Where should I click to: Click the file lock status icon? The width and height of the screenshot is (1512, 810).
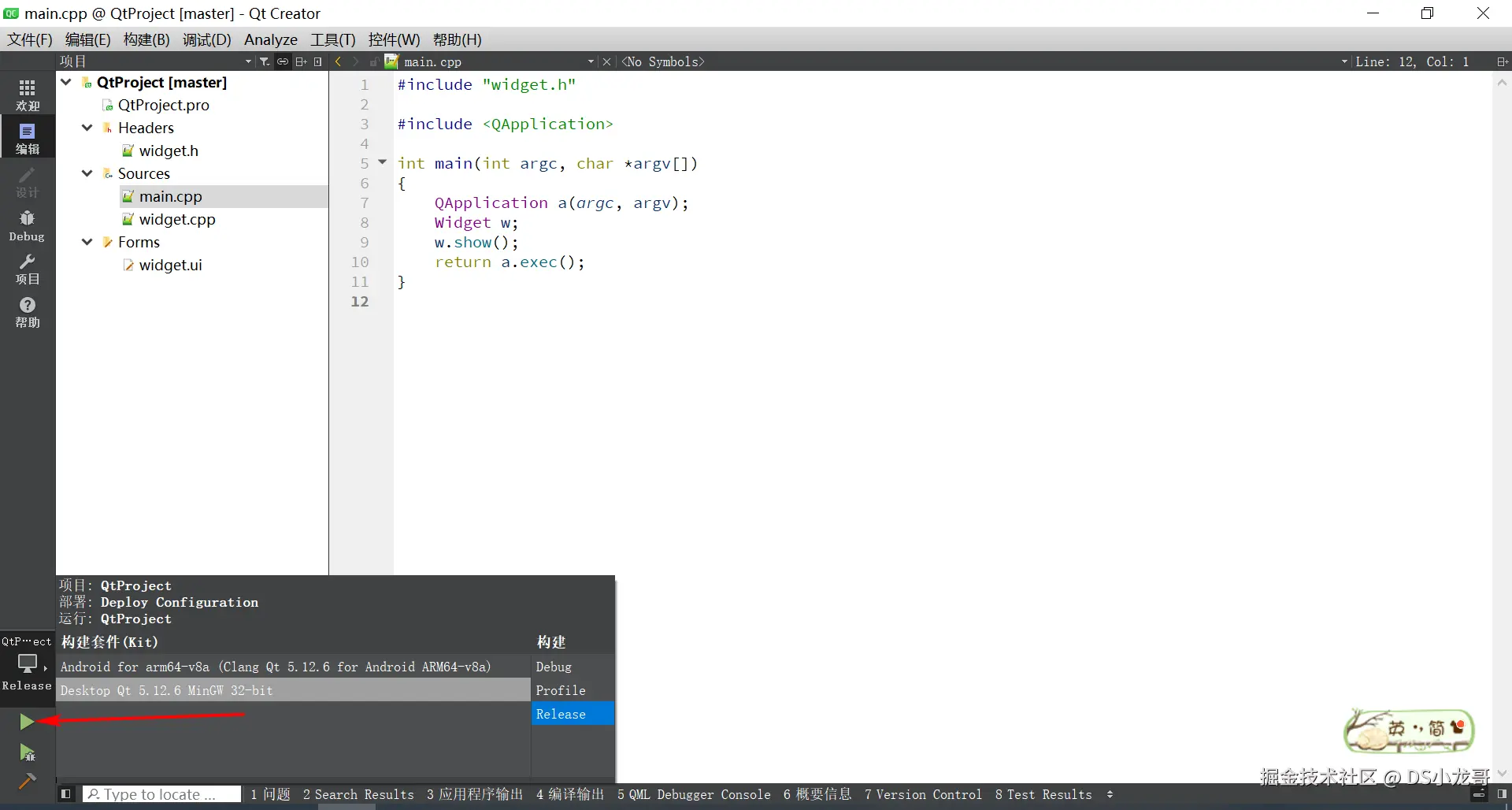pyautogui.click(x=374, y=61)
